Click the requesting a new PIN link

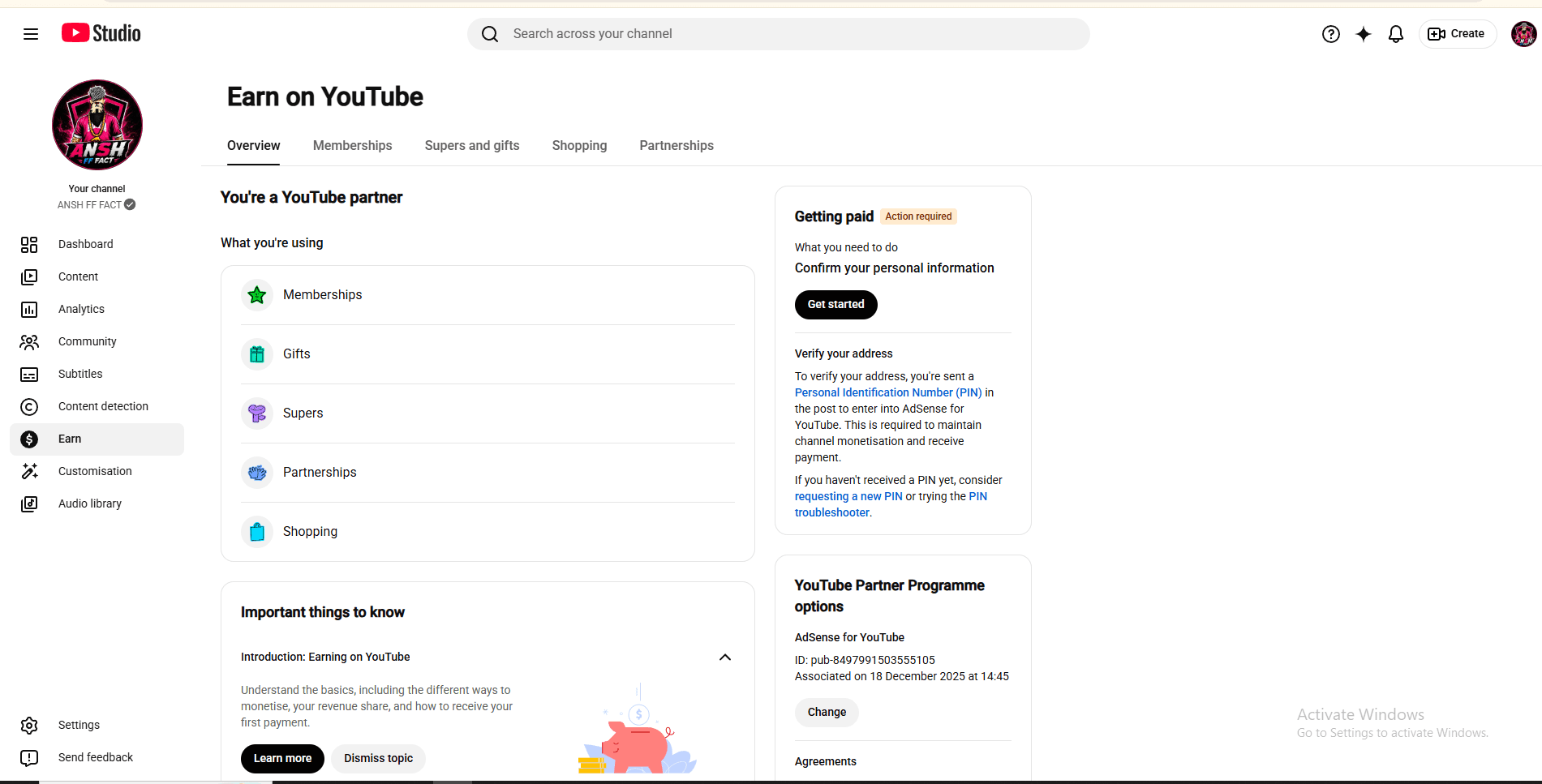pos(848,496)
